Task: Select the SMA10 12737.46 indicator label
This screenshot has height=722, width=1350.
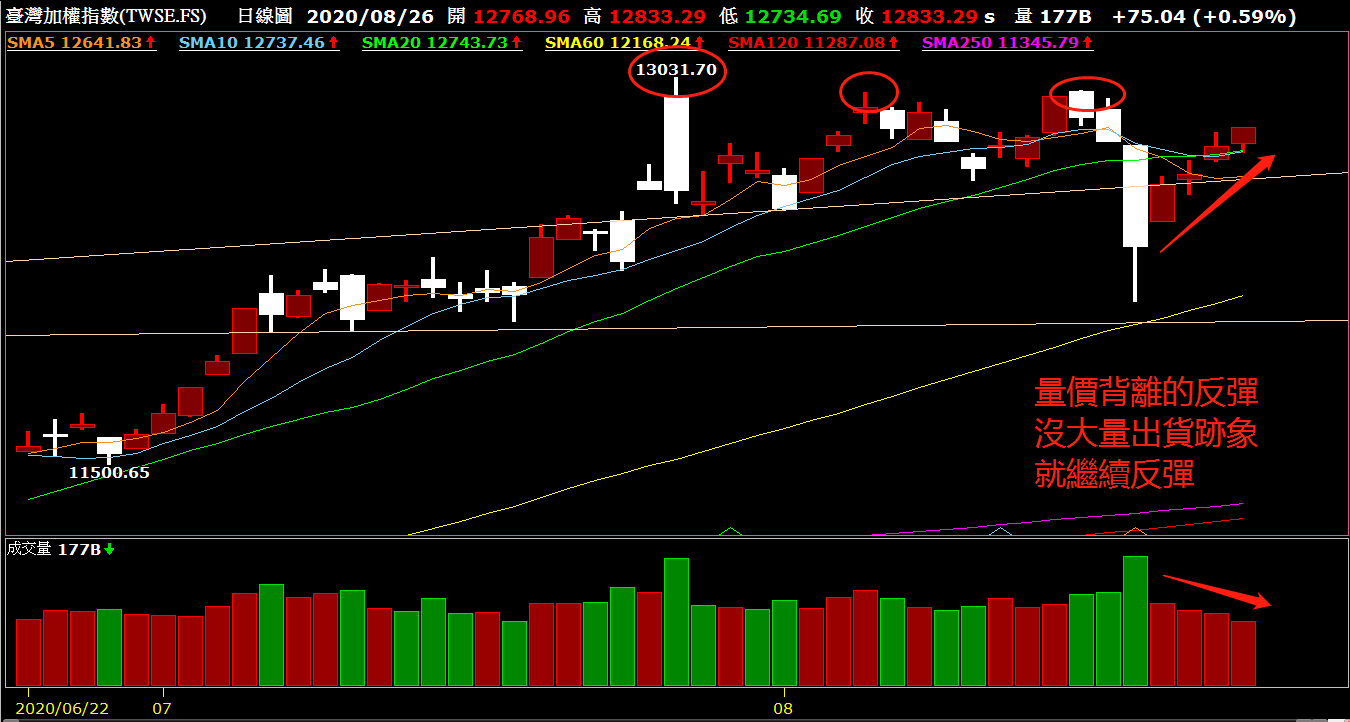Action: 259,42
